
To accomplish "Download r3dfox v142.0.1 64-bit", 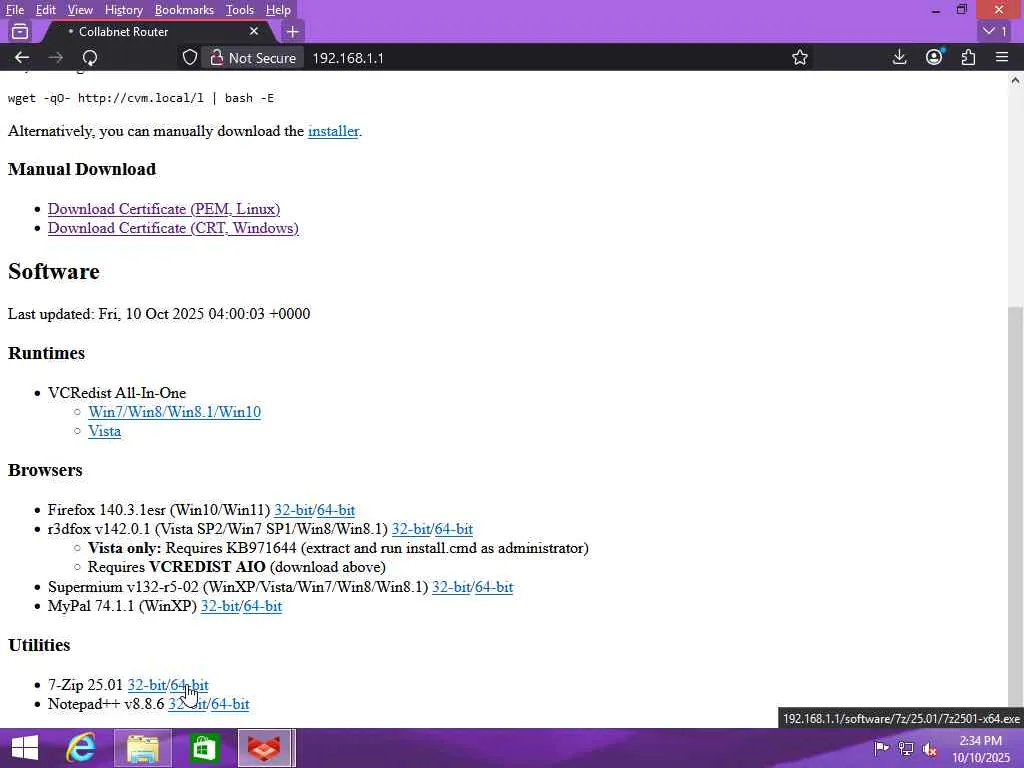I will (x=453, y=528).
